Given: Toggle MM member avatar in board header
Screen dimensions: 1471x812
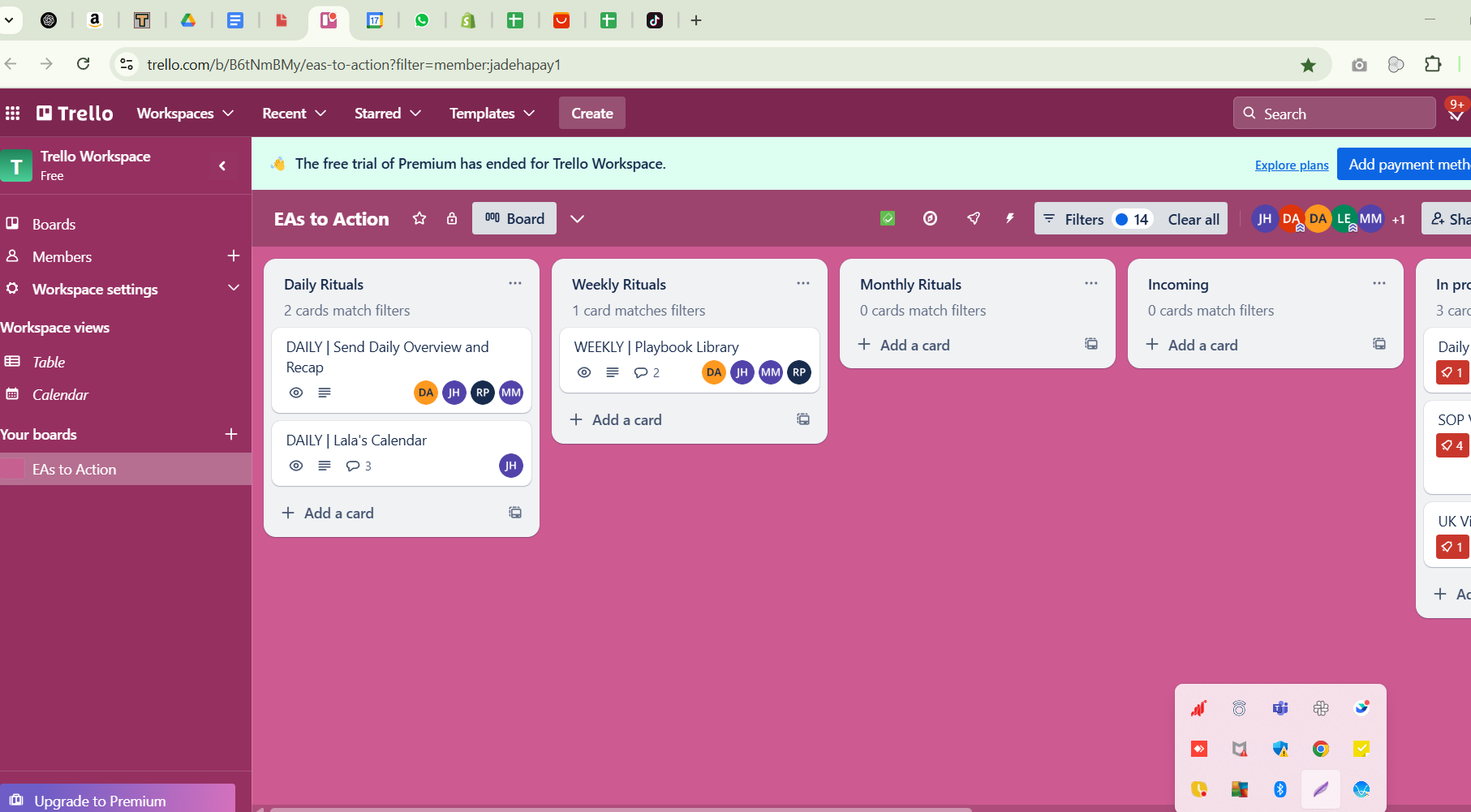Looking at the screenshot, I should 1371,218.
